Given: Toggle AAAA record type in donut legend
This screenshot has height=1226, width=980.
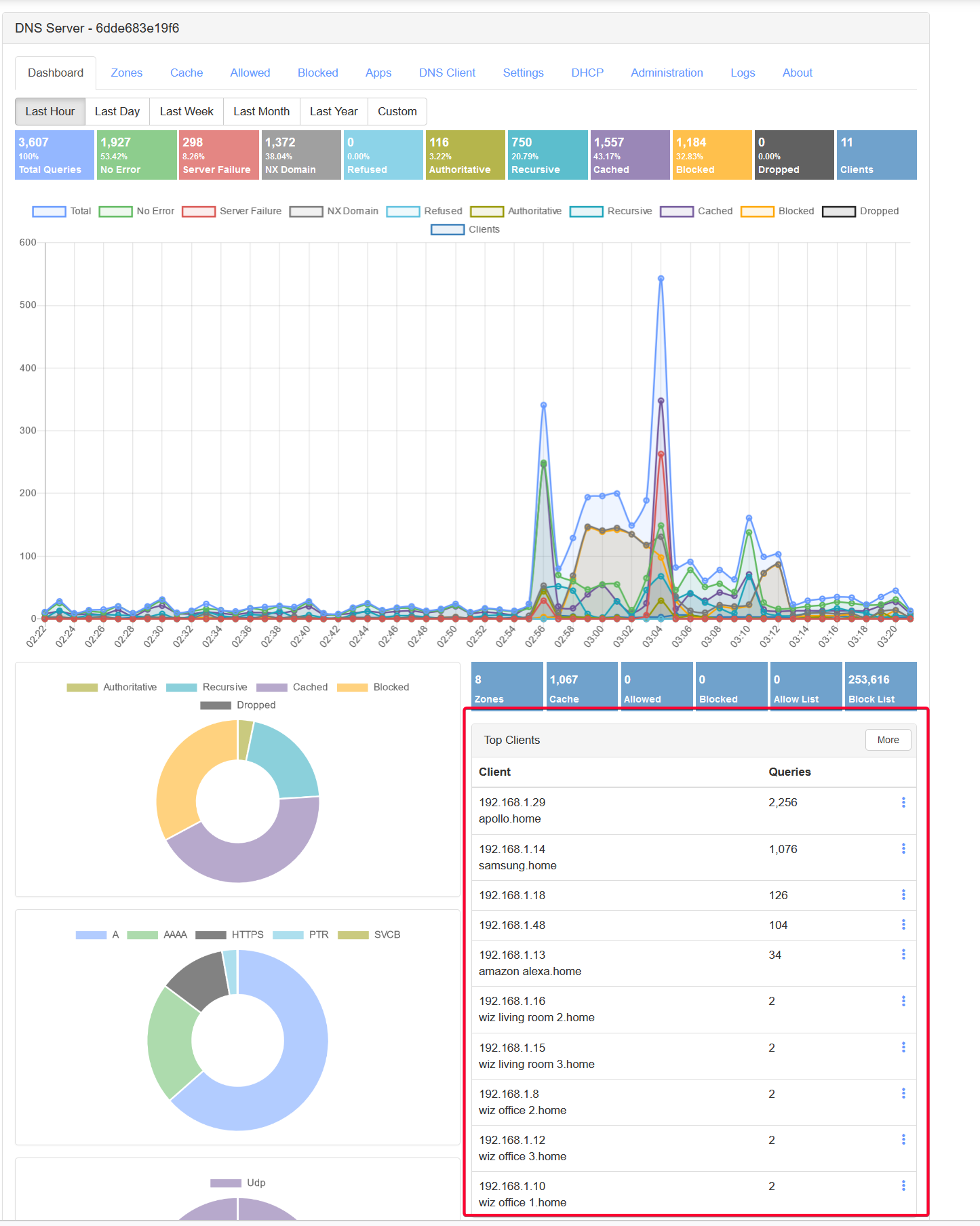Looking at the screenshot, I should pos(157,934).
